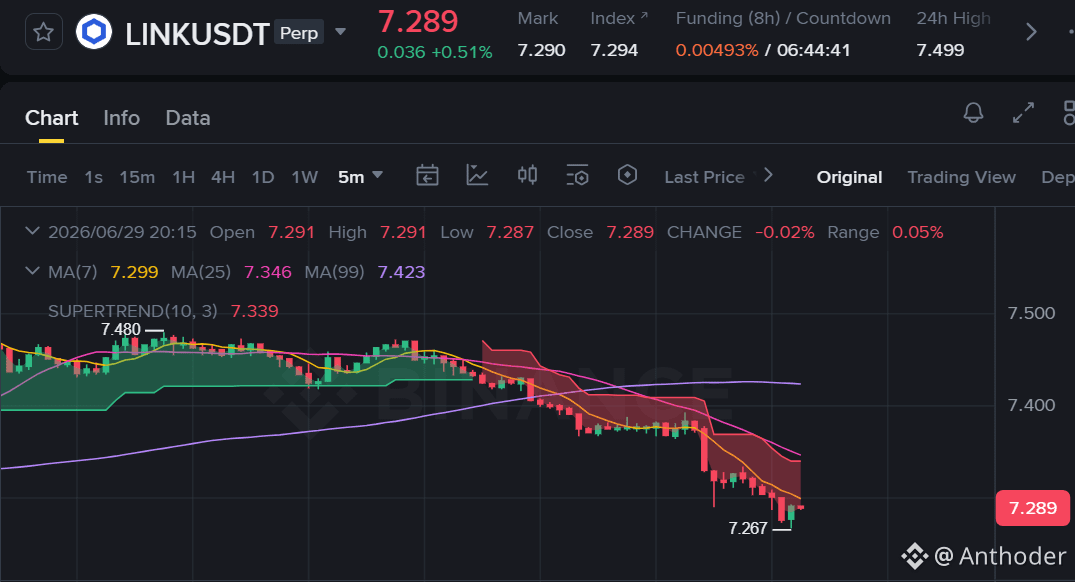Viewport: 1075px width, 582px height.
Task: Select the 1s interval
Action: (x=93, y=177)
